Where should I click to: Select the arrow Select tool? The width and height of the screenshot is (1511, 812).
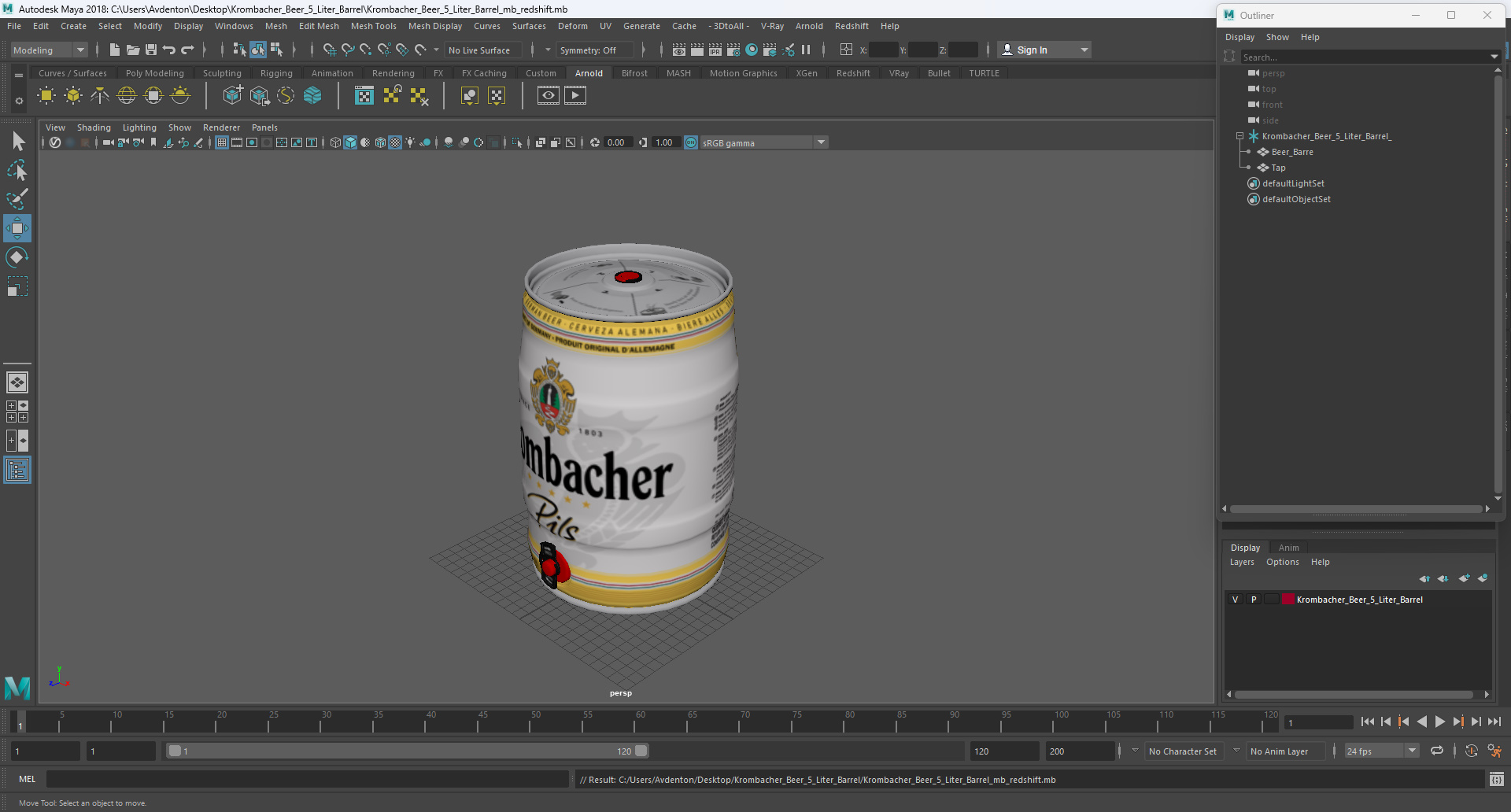pyautogui.click(x=17, y=142)
